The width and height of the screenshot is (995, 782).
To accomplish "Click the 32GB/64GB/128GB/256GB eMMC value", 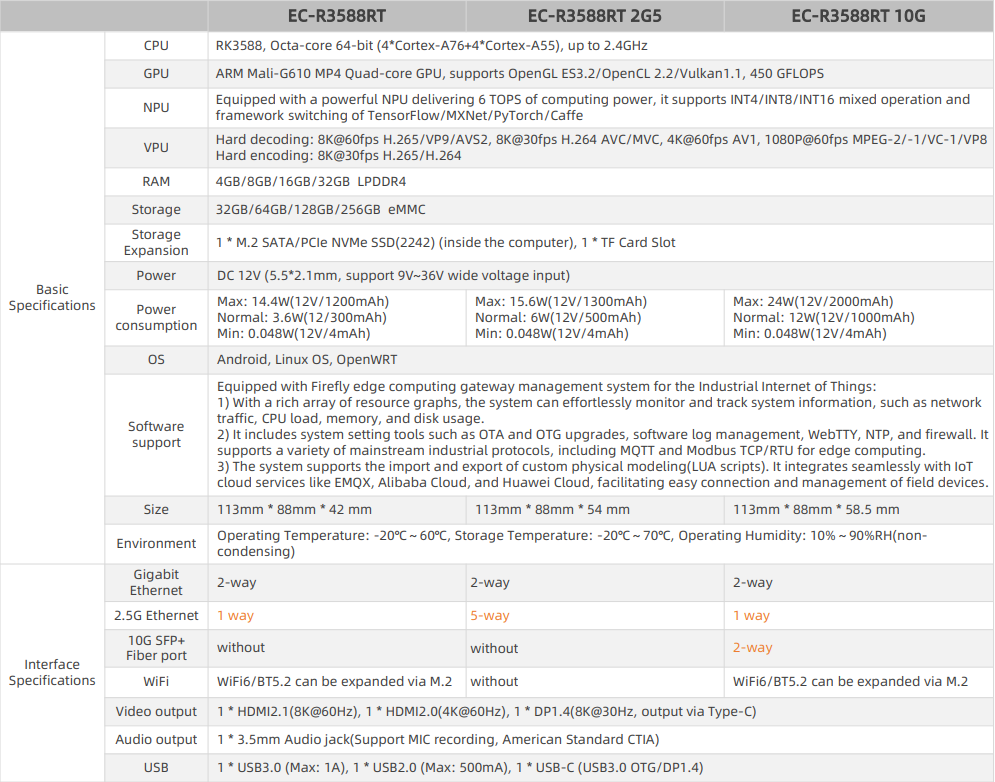I will click(320, 209).
